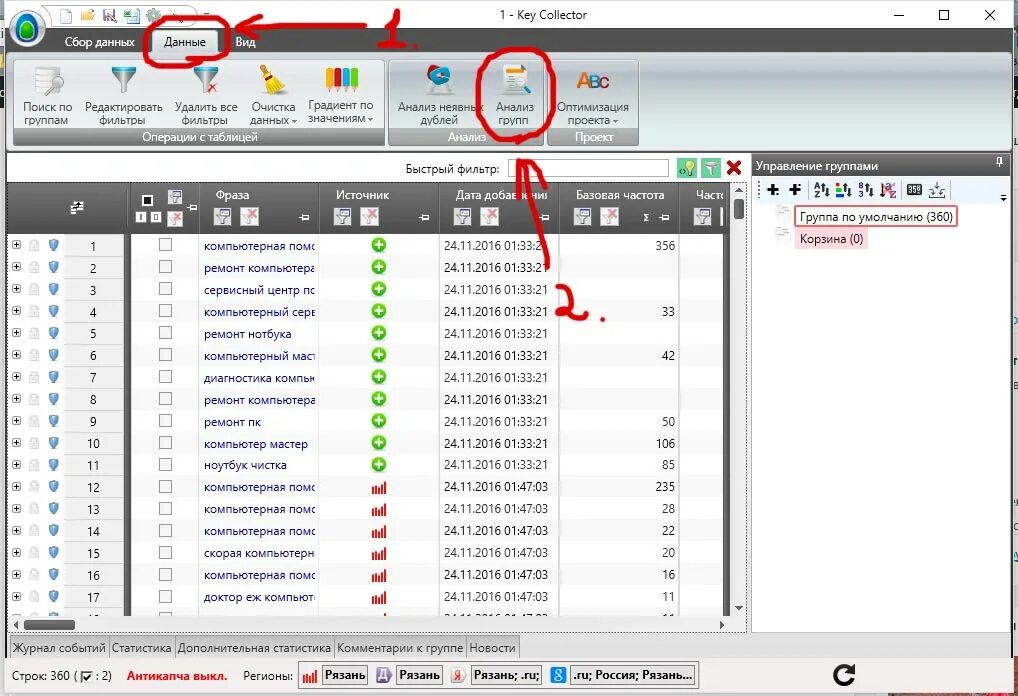The width and height of the screenshot is (1018, 696).
Task: Pin the Управление группами panel
Action: click(x=999, y=162)
